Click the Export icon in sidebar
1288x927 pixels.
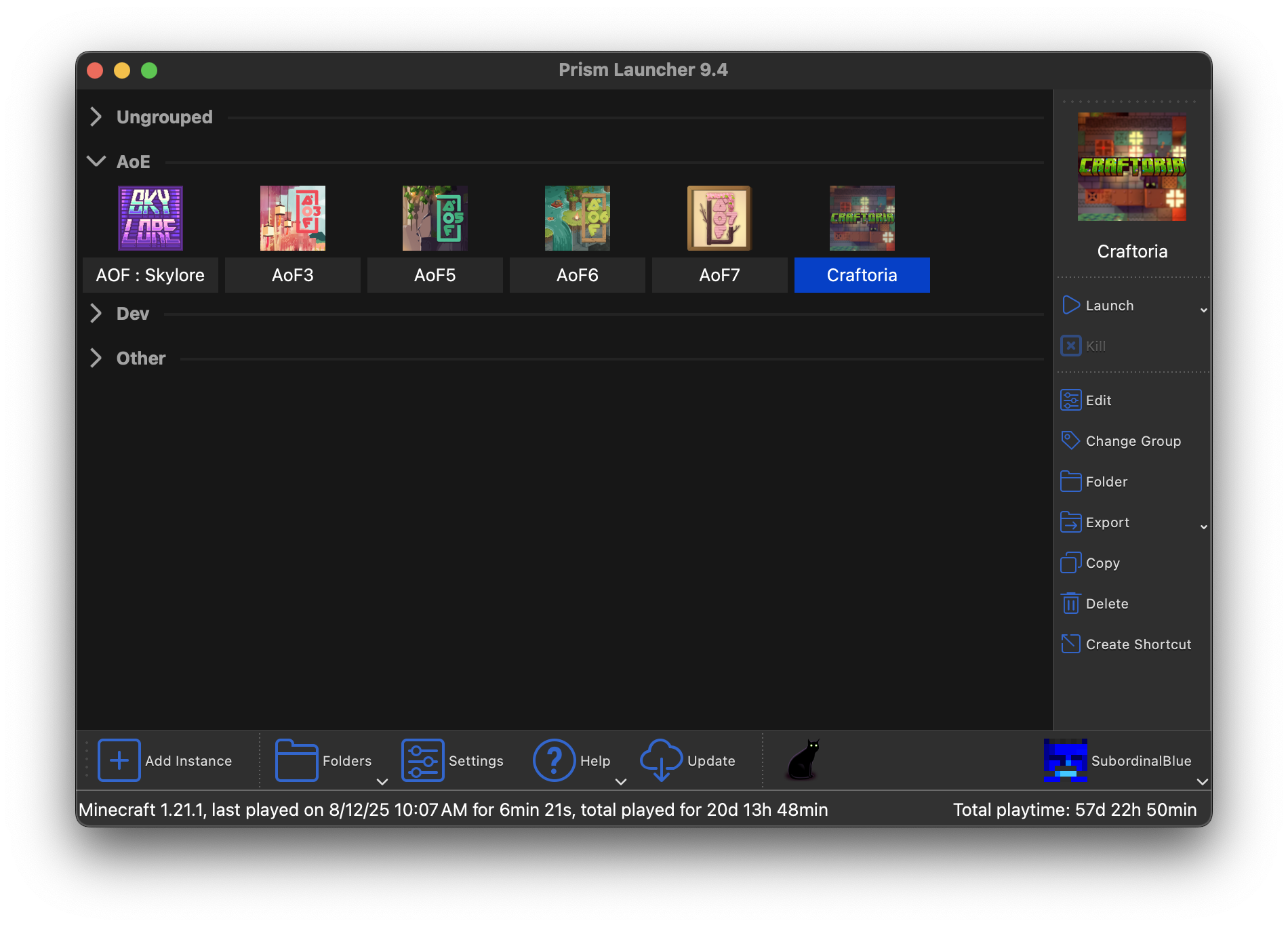pyautogui.click(x=1071, y=522)
